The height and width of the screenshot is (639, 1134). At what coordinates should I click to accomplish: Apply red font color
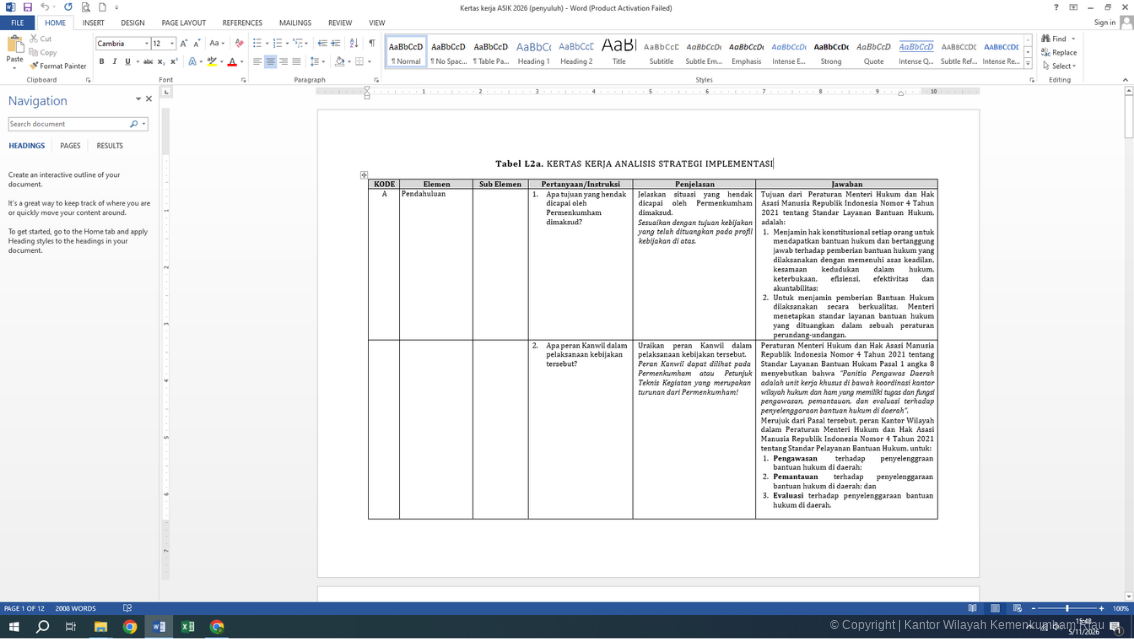click(x=232, y=62)
